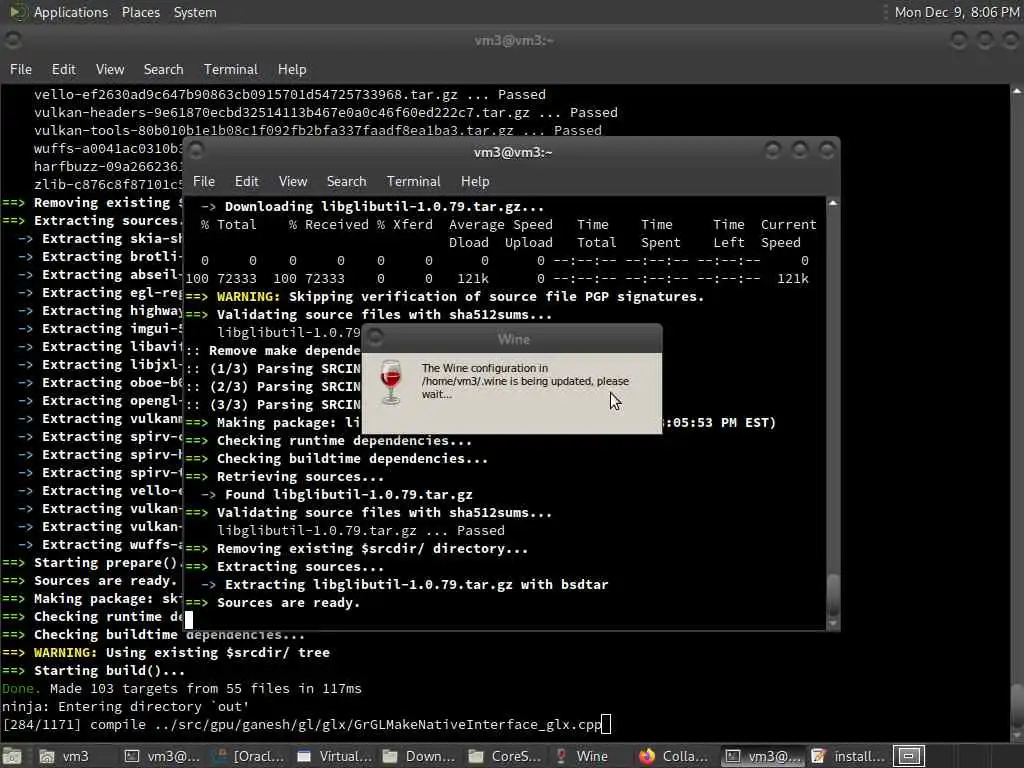Open View menu in back terminal window
The height and width of the screenshot is (768, 1024).
pyautogui.click(x=110, y=69)
